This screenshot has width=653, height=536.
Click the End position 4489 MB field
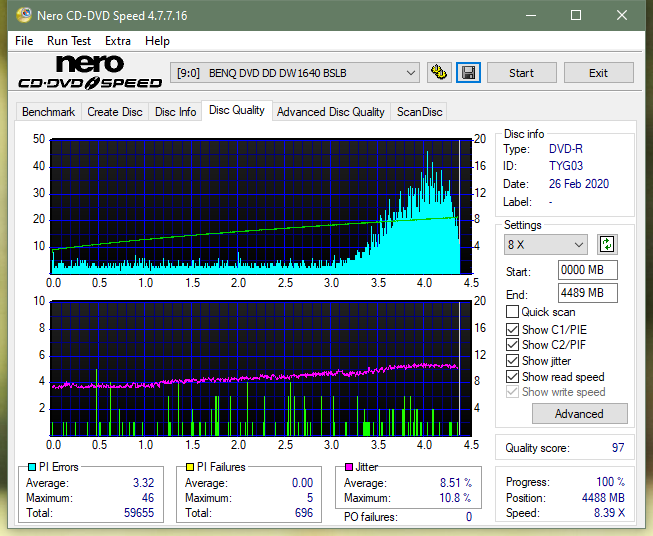tap(587, 293)
